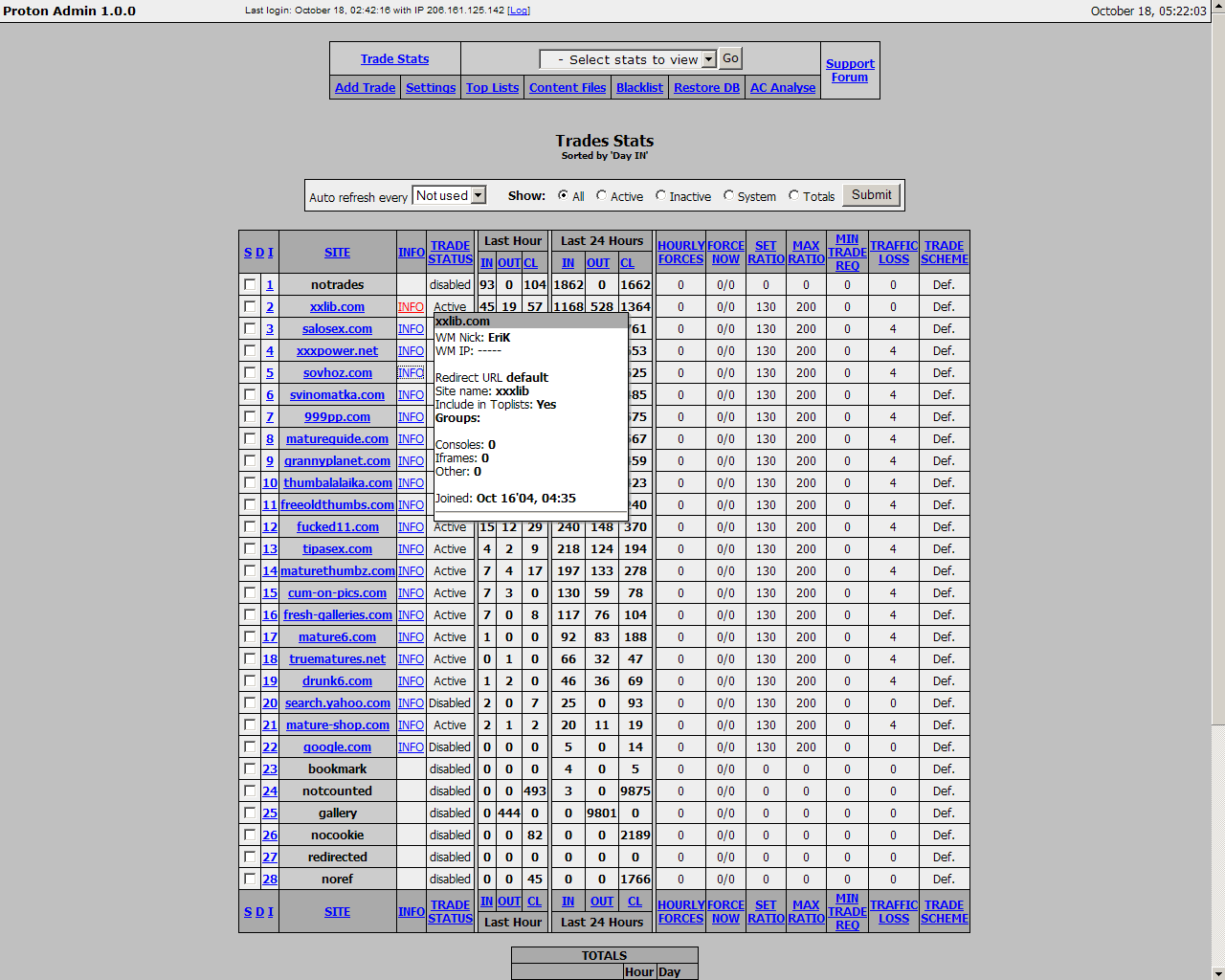This screenshot has width=1225, height=980.
Task: Sort by top MIN TRADE REQ header
Action: (847, 253)
